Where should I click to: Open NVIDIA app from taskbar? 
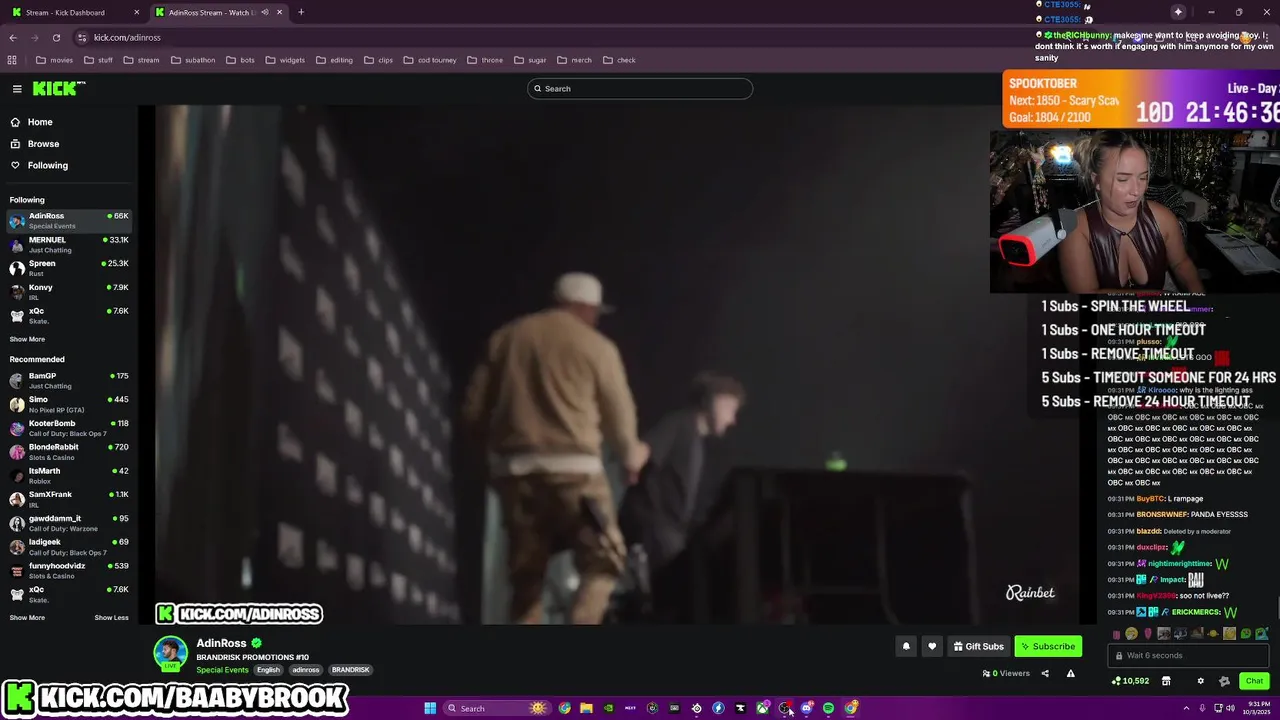pos(608,708)
